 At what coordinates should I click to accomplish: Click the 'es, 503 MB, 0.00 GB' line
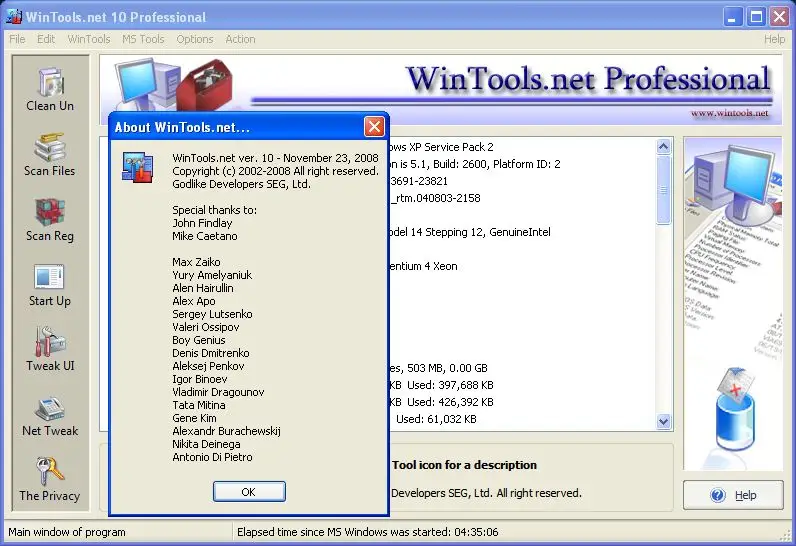pyautogui.click(x=439, y=368)
